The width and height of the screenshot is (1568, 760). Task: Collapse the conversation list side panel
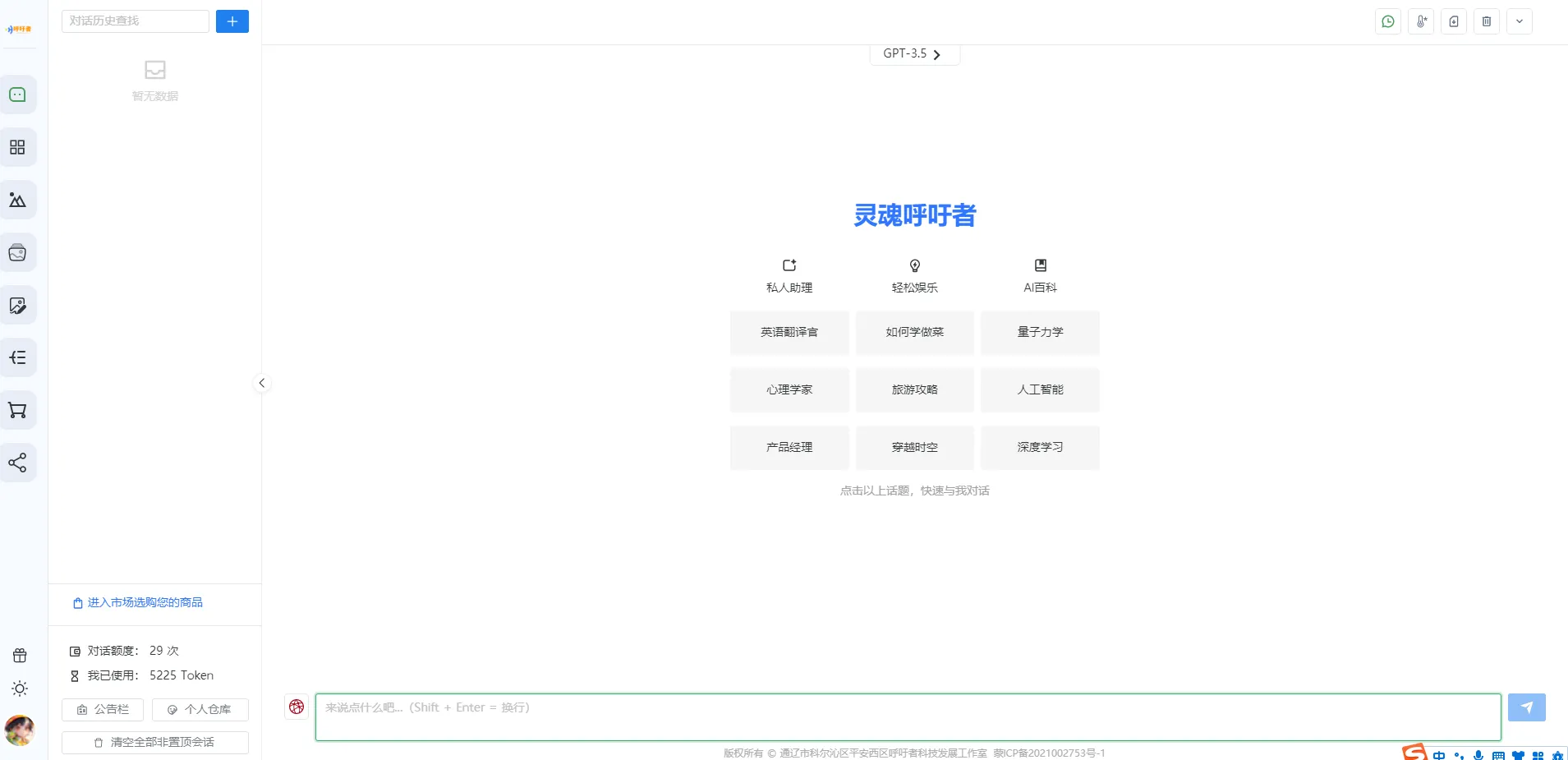pyautogui.click(x=262, y=383)
